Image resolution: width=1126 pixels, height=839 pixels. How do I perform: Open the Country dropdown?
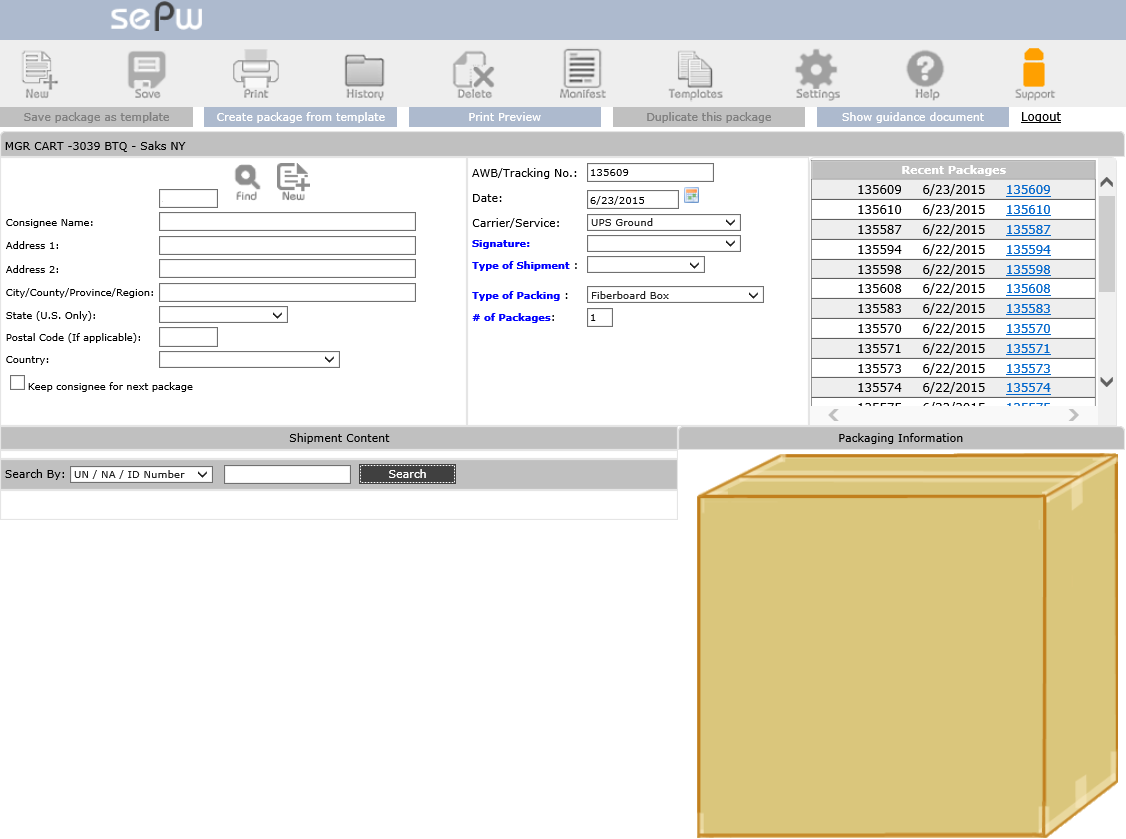pyautogui.click(x=249, y=359)
